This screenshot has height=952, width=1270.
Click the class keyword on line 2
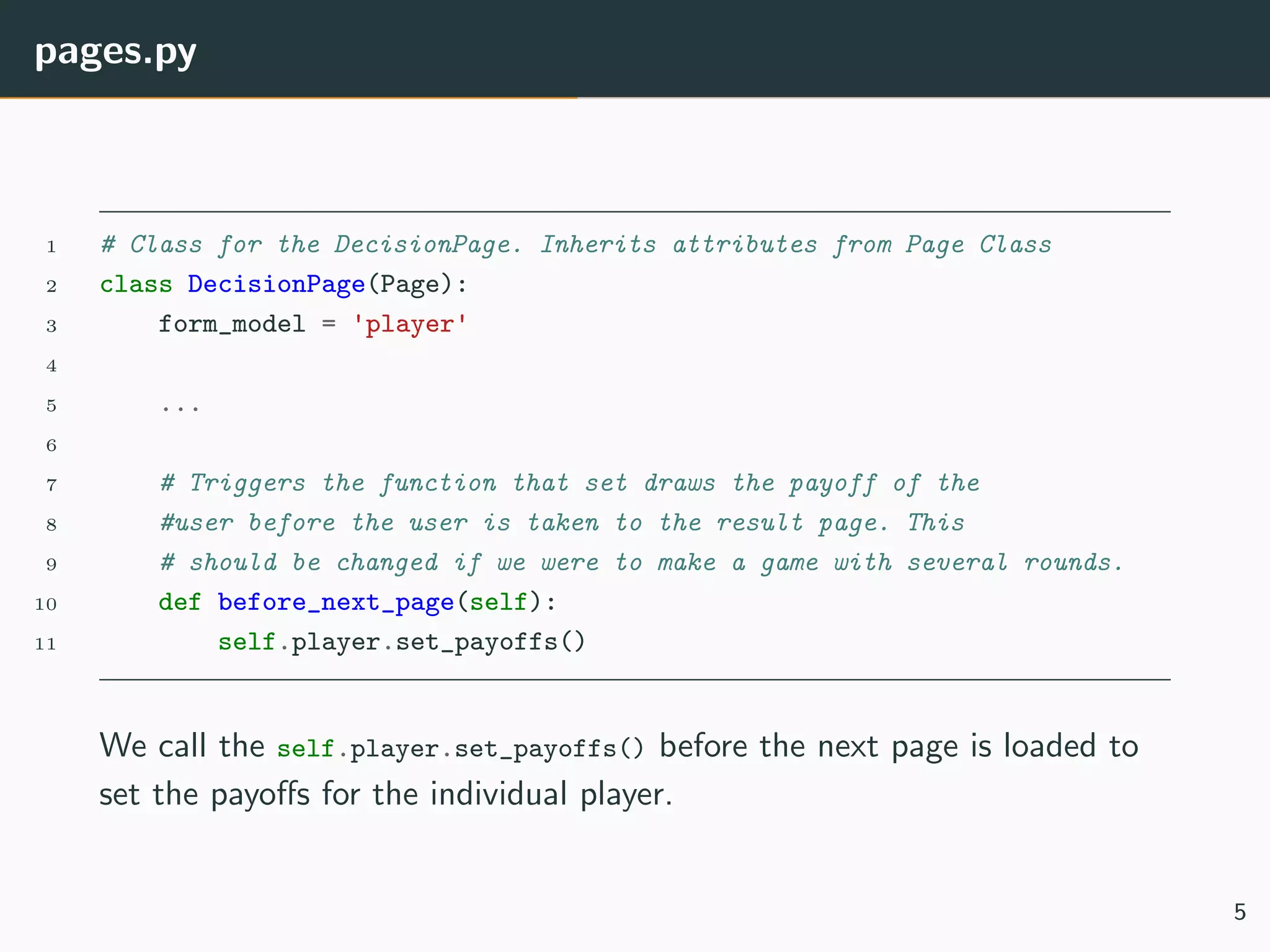point(136,284)
